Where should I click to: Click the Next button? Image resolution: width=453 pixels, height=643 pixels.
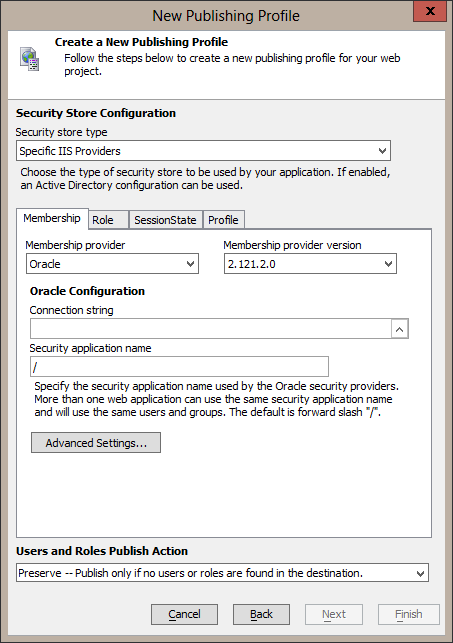tap(334, 614)
